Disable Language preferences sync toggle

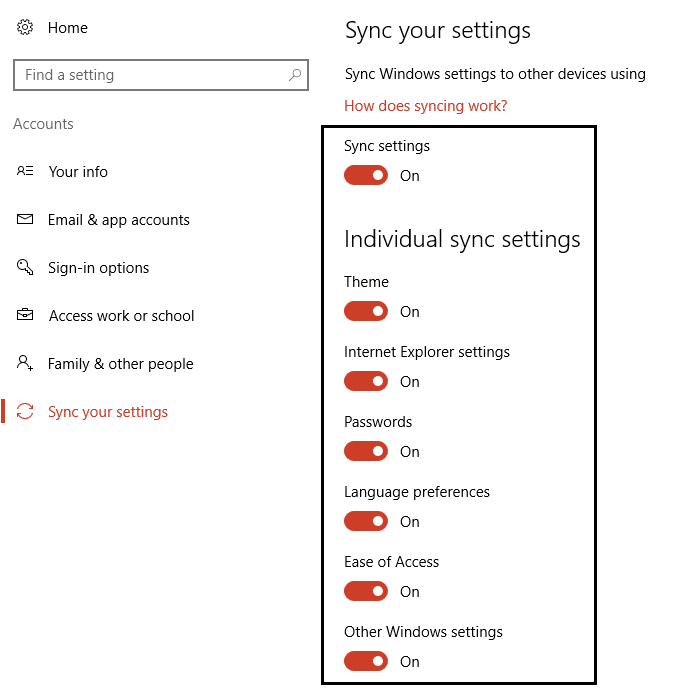[x=366, y=521]
